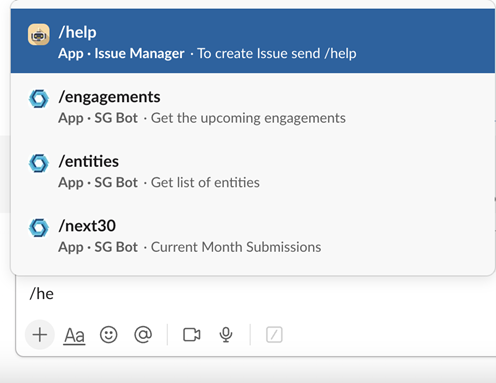496x383 pixels.
Task: Open the plus attachments menu
Action: click(40, 335)
